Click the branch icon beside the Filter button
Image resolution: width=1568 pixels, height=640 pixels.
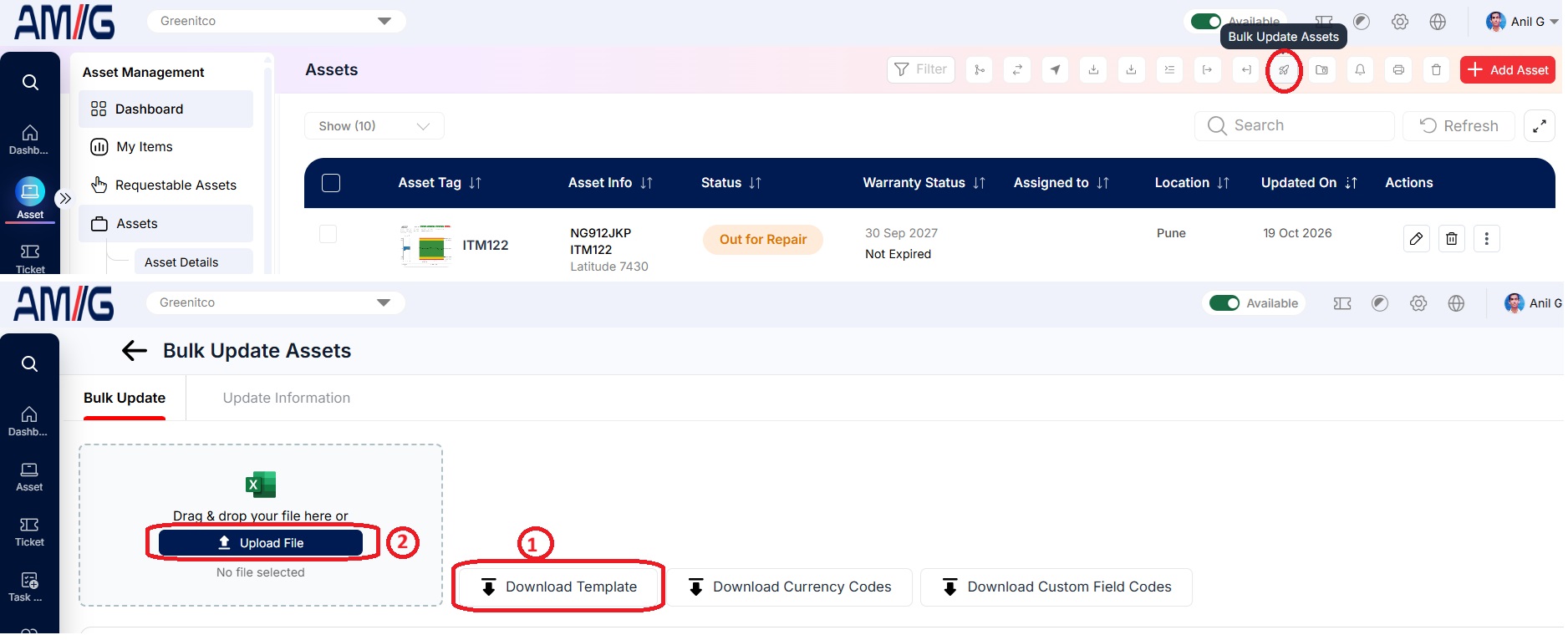click(980, 70)
